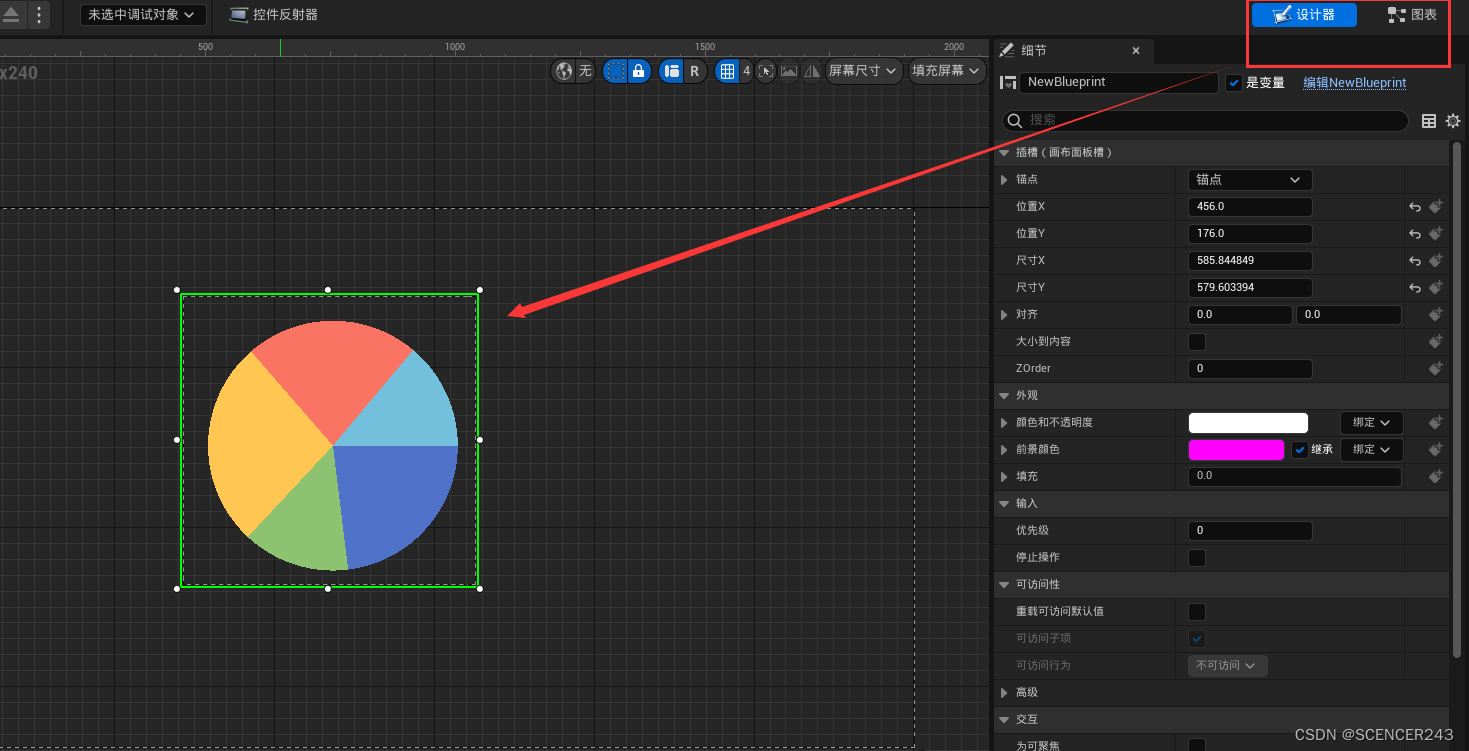
Task: Enable the 停止操作 checkbox
Action: pyautogui.click(x=1197, y=558)
